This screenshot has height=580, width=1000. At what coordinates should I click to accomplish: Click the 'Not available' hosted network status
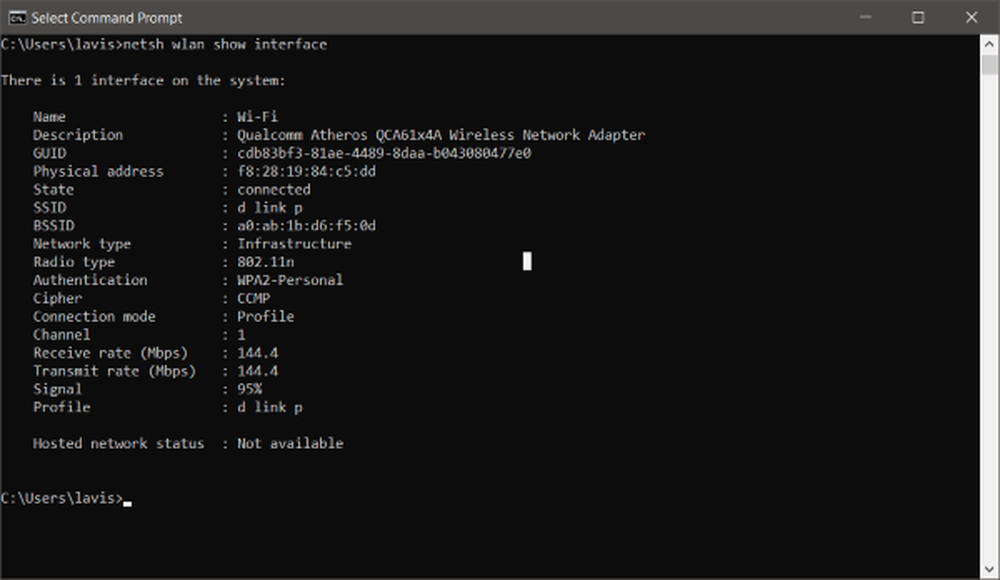pyautogui.click(x=290, y=443)
